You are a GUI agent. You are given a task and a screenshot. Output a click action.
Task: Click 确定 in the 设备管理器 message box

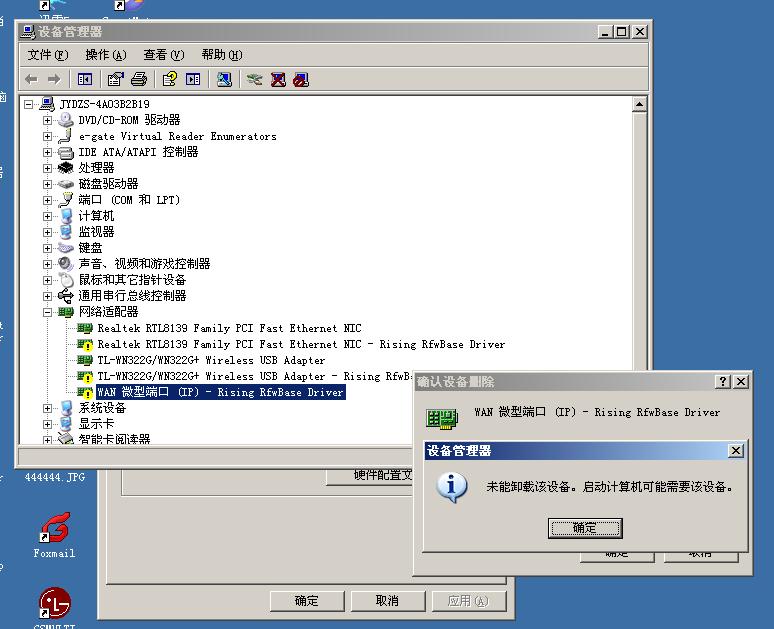pos(585,528)
